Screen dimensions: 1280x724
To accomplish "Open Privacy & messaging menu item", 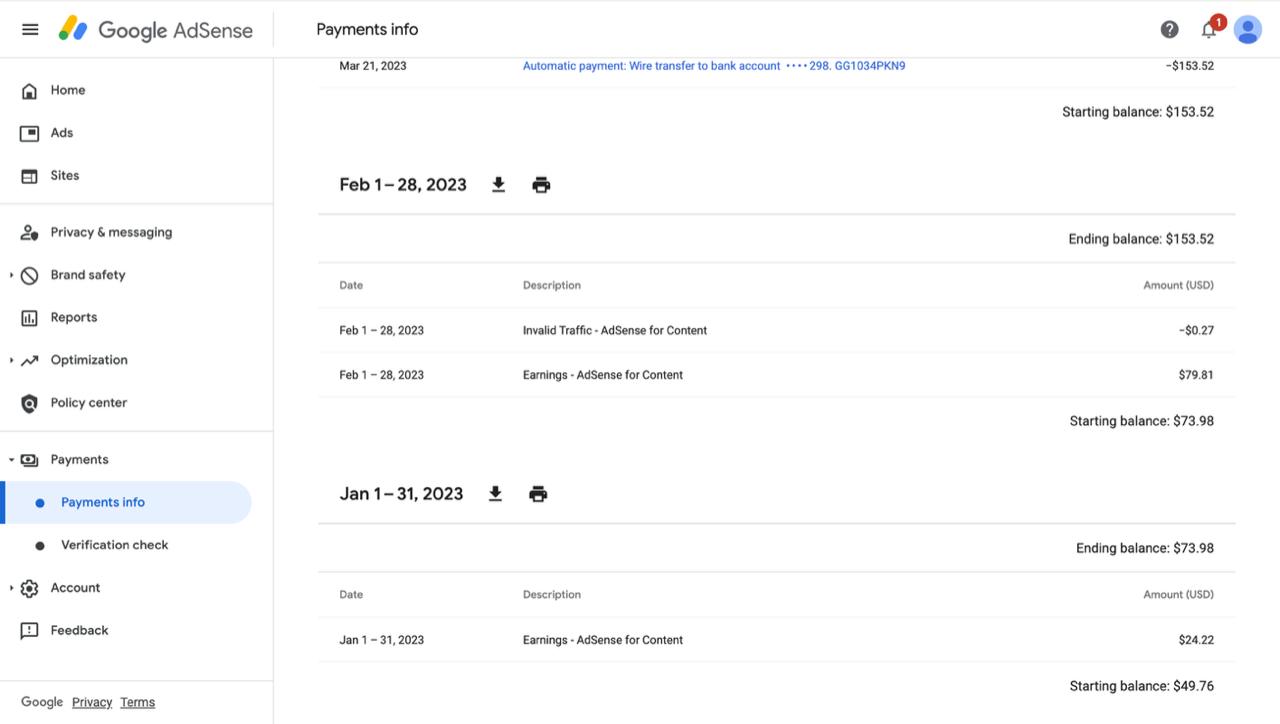I will tap(111, 232).
